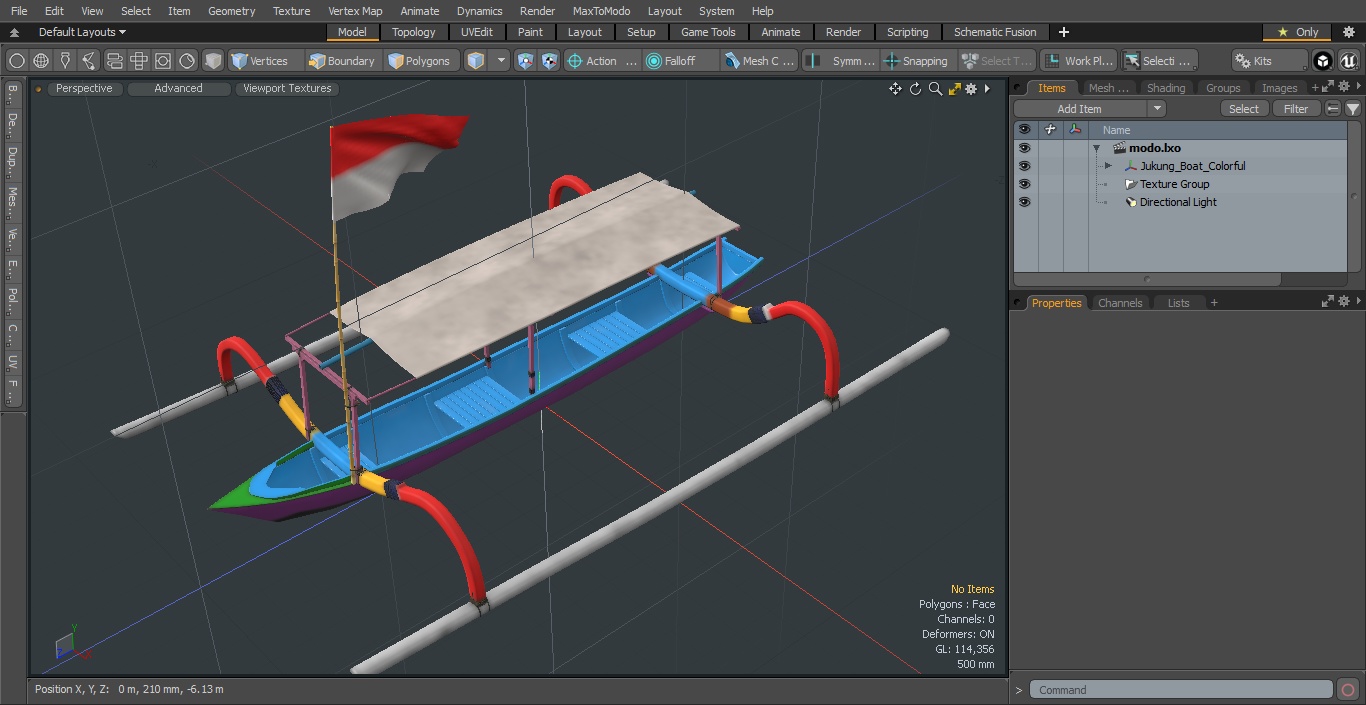This screenshot has width=1366, height=705.
Task: Select Directional Light item in list
Action: pos(1178,202)
